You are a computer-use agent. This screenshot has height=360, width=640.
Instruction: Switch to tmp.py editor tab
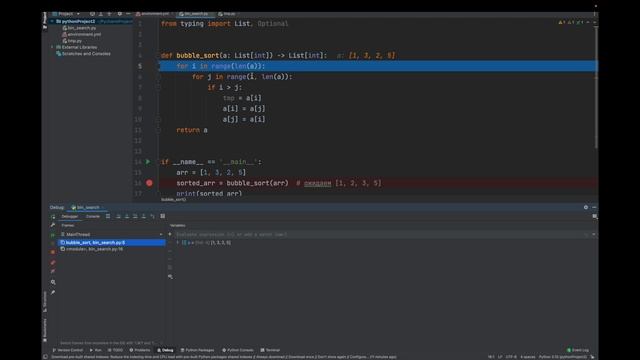pyautogui.click(x=227, y=14)
